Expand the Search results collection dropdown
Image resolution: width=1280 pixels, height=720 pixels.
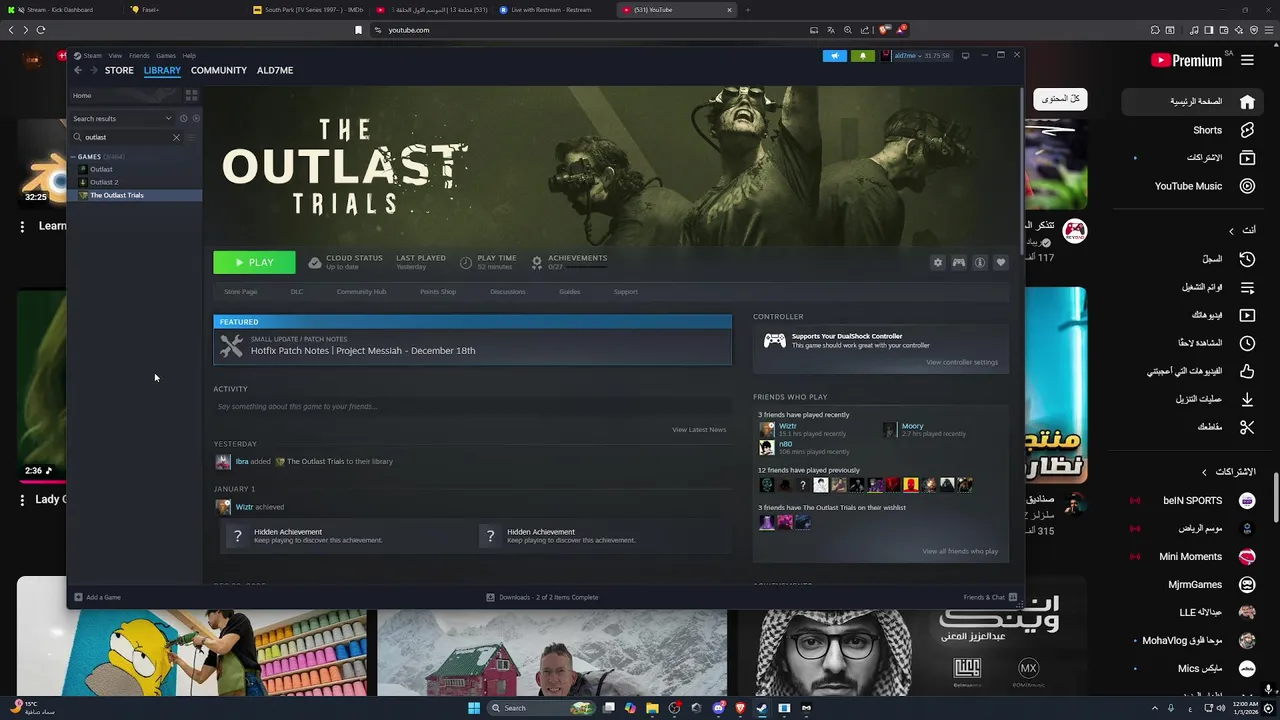point(122,118)
